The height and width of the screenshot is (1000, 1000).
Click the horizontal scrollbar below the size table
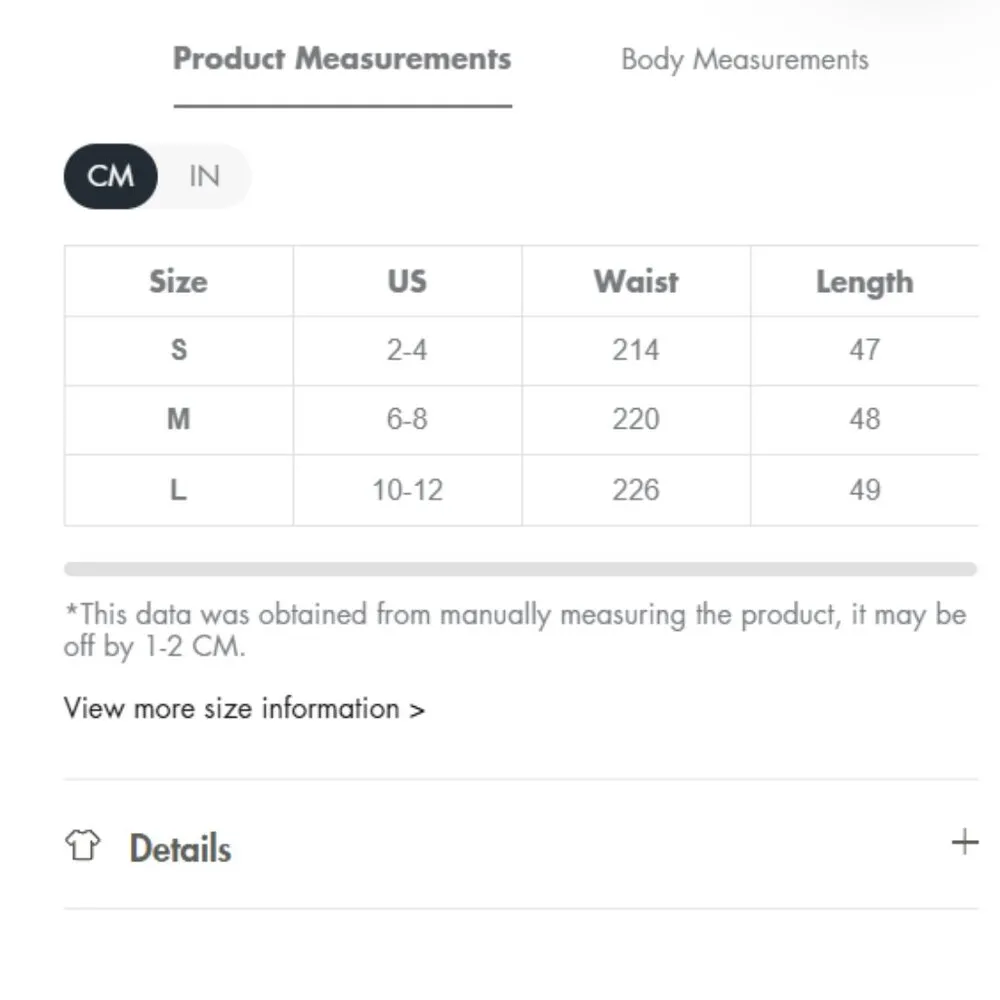(520, 569)
